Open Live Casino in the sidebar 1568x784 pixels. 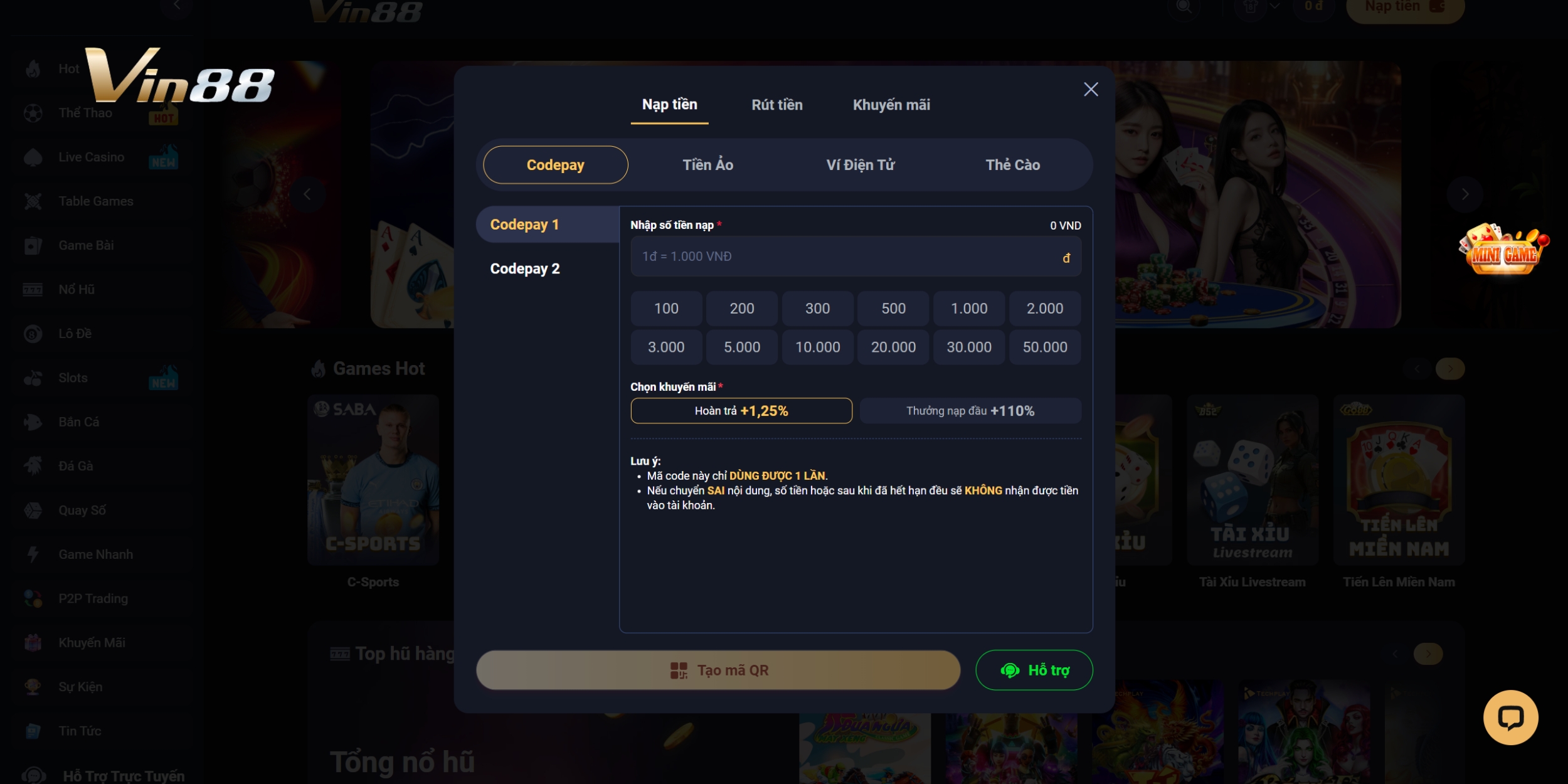100,157
